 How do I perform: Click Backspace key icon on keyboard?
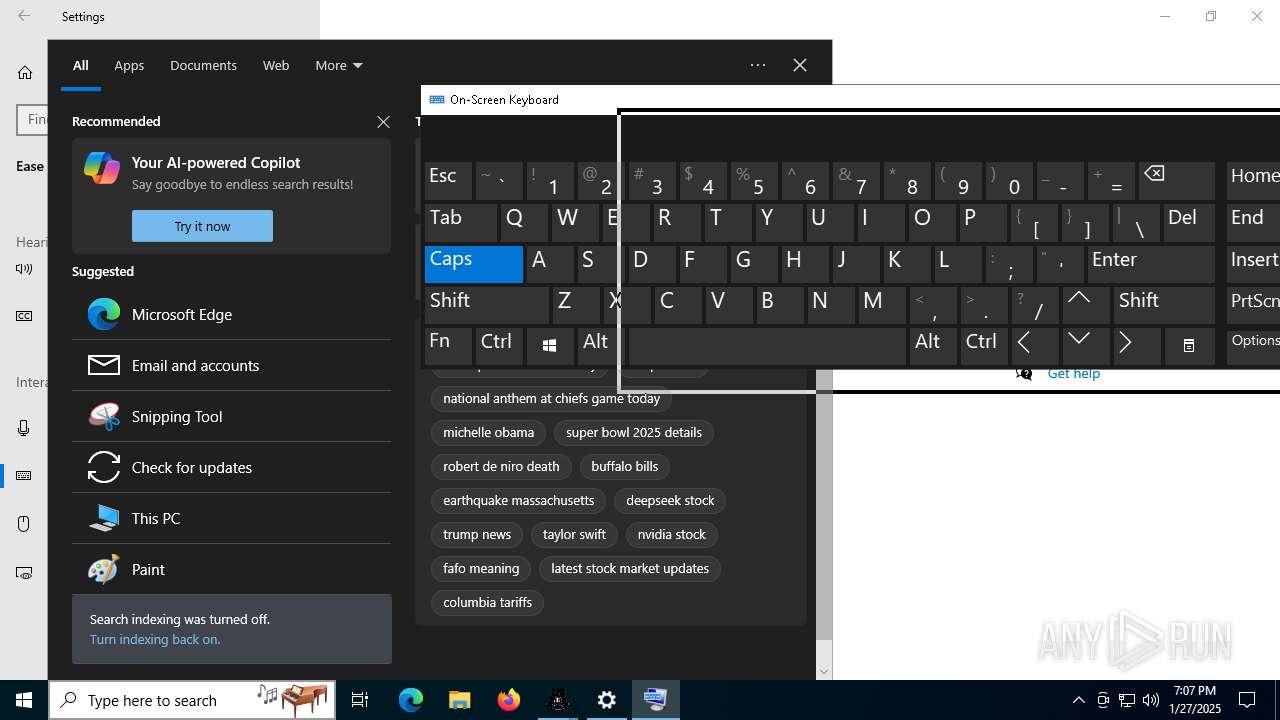point(1177,181)
